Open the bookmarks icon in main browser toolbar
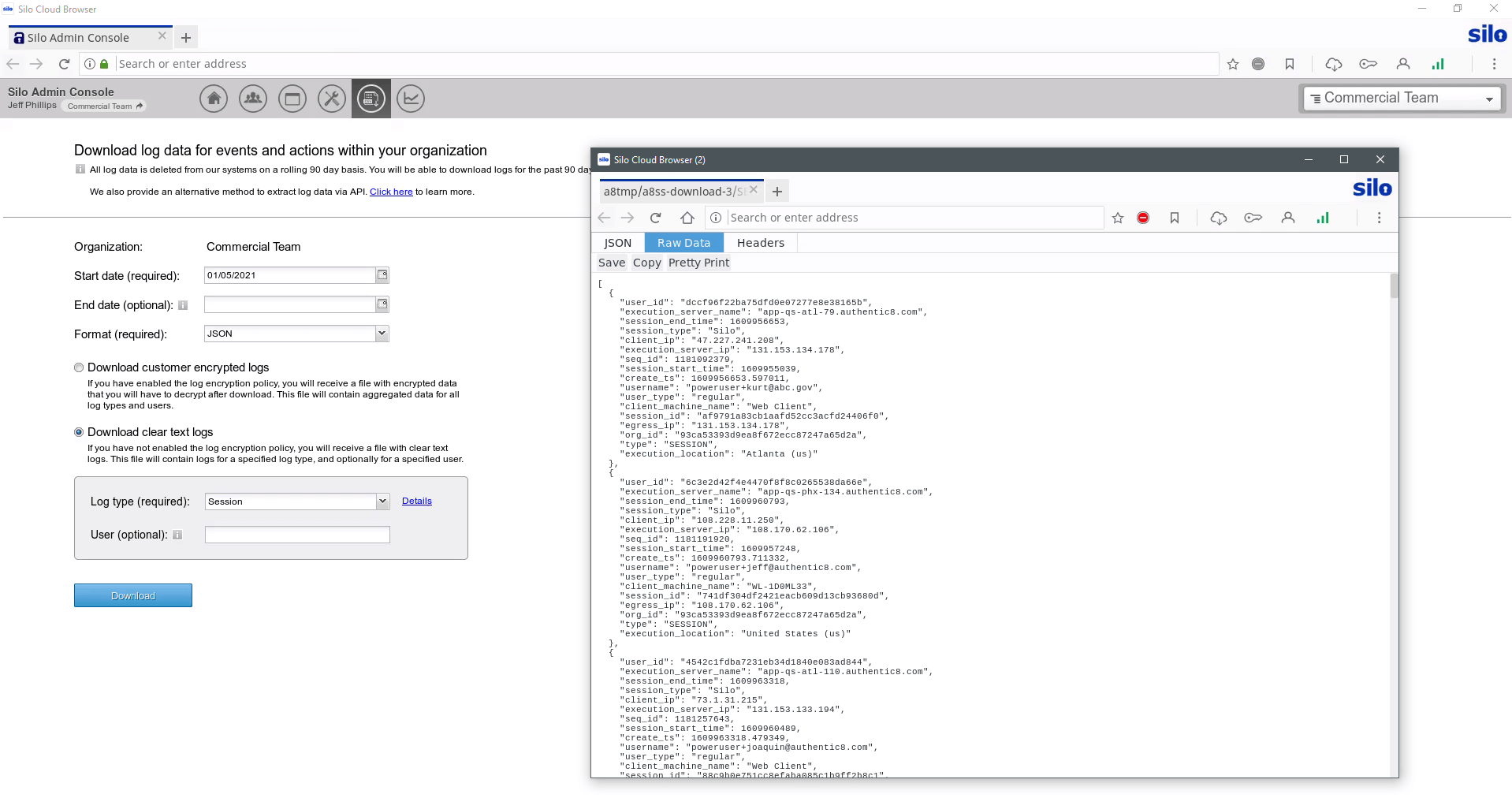The height and width of the screenshot is (798, 1512). pos(1290,64)
